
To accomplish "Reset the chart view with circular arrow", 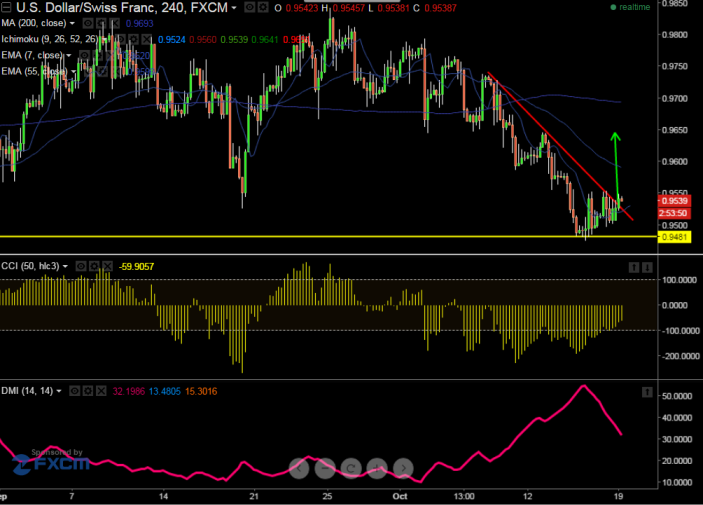I will [351, 468].
